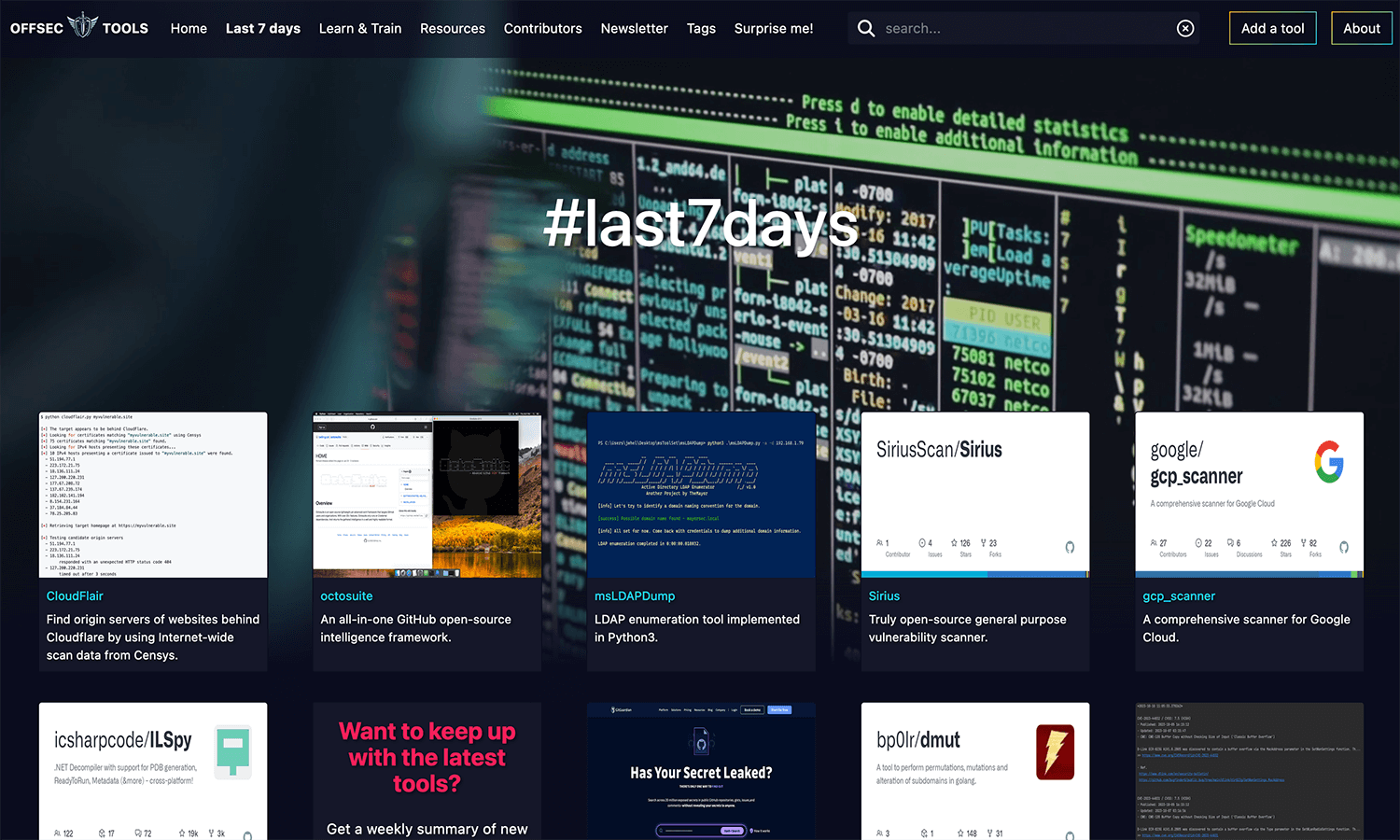The width and height of the screenshot is (1400, 840).
Task: Click the SiriusScan/Sirius card image
Action: pos(975,495)
